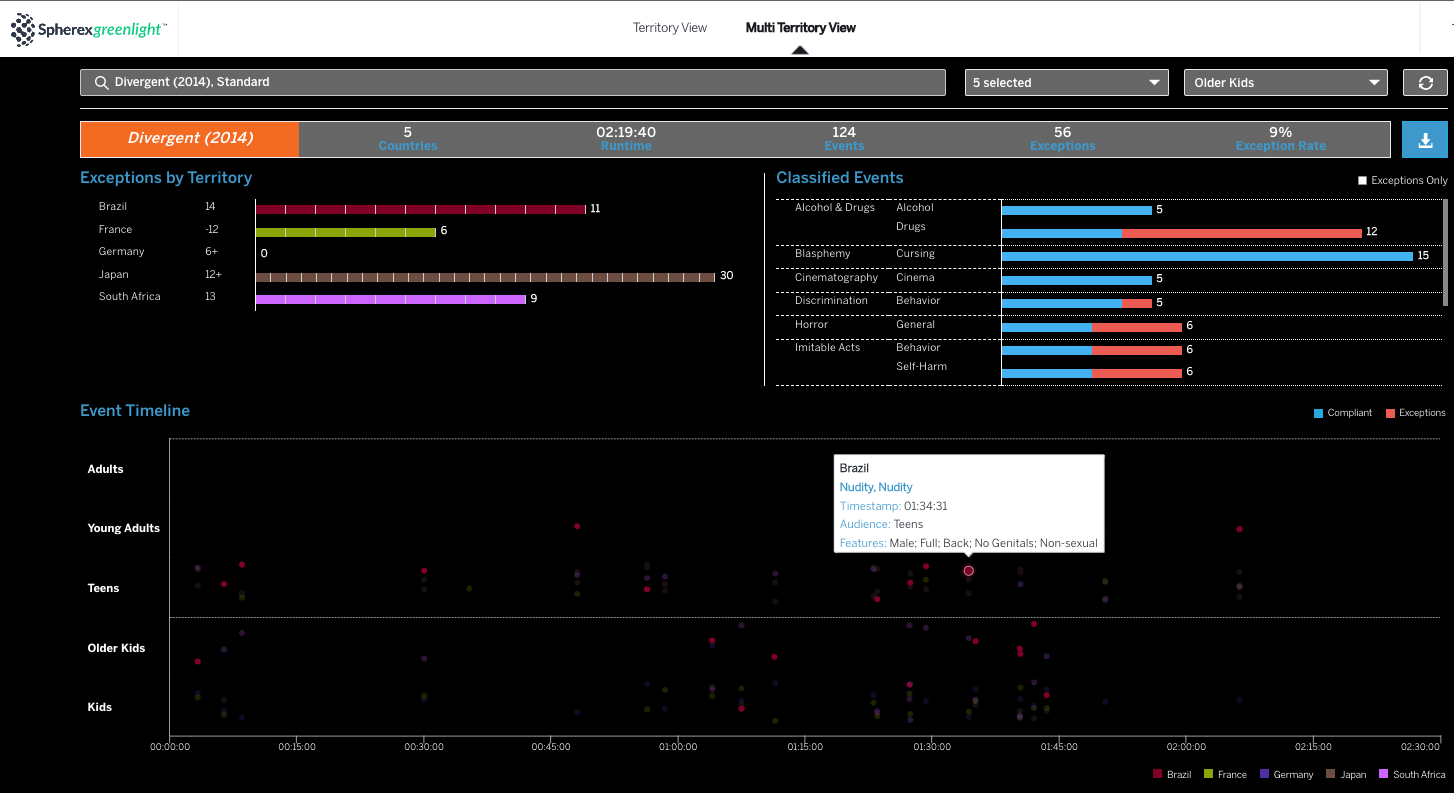The height and width of the screenshot is (793, 1454).
Task: Click the Events stat label
Action: 844,146
